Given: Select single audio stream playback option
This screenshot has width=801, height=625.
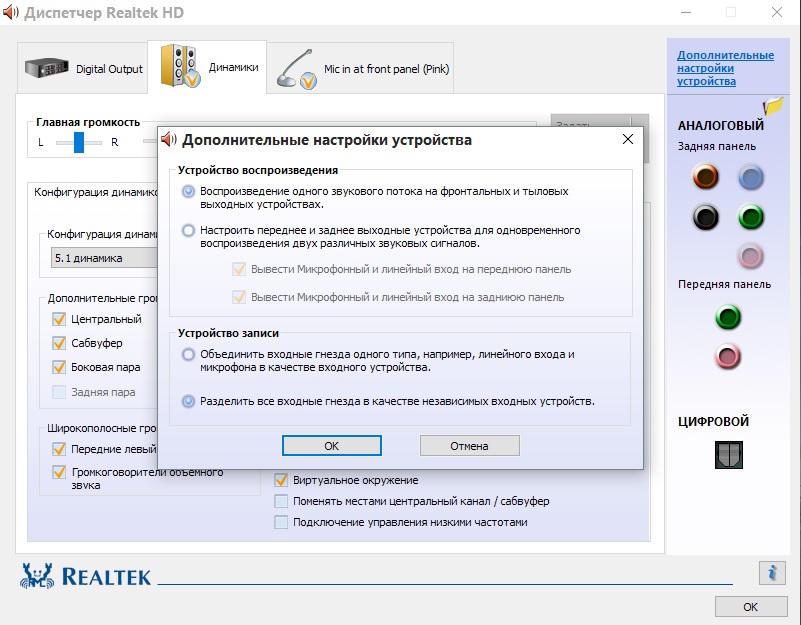Looking at the screenshot, I should 189,191.
